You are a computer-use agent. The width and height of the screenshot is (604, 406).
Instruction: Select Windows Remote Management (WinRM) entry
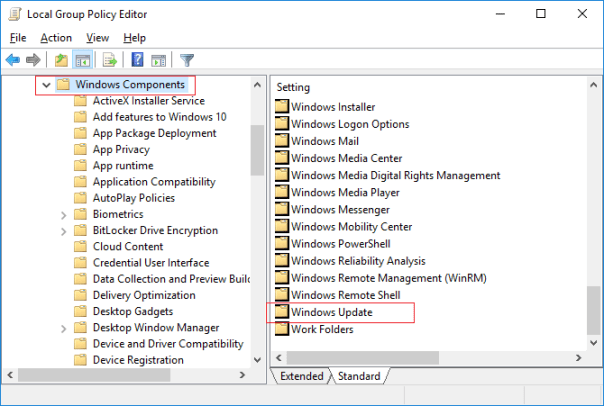[x=389, y=278]
